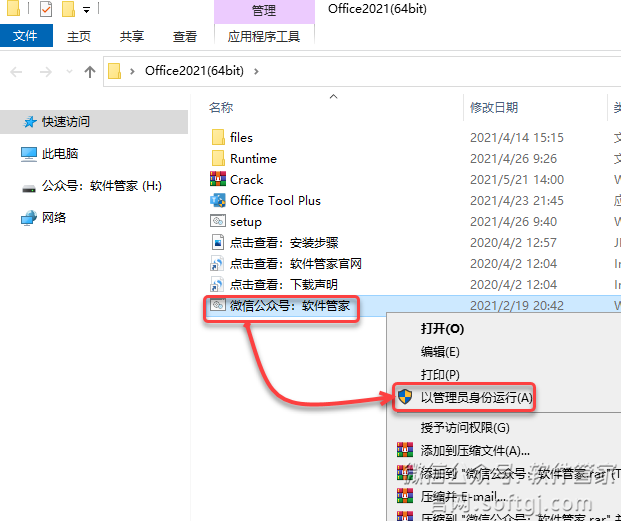Switch to the 共享 ribbon tab

pos(131,36)
